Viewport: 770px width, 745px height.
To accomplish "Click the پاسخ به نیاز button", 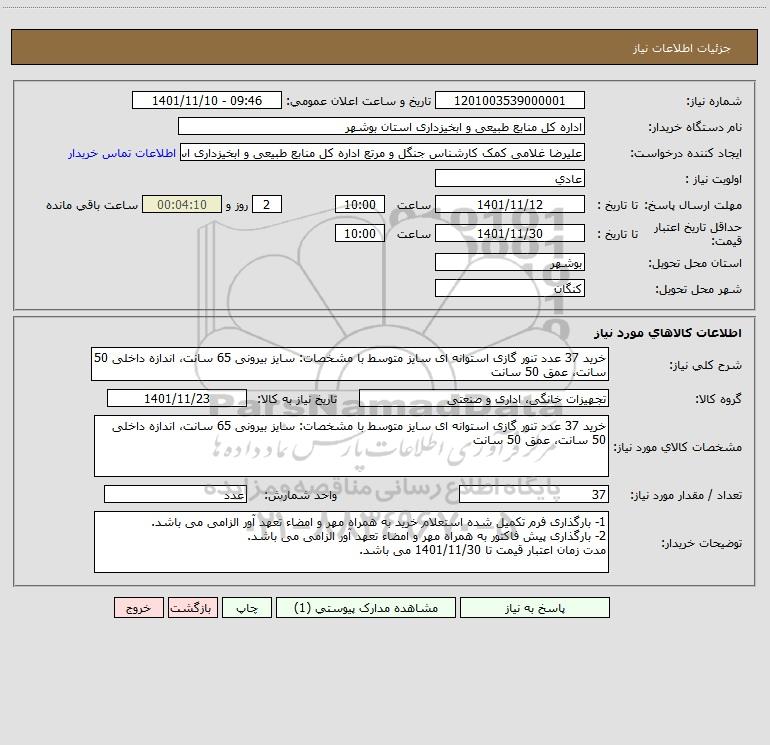I will point(534,608).
